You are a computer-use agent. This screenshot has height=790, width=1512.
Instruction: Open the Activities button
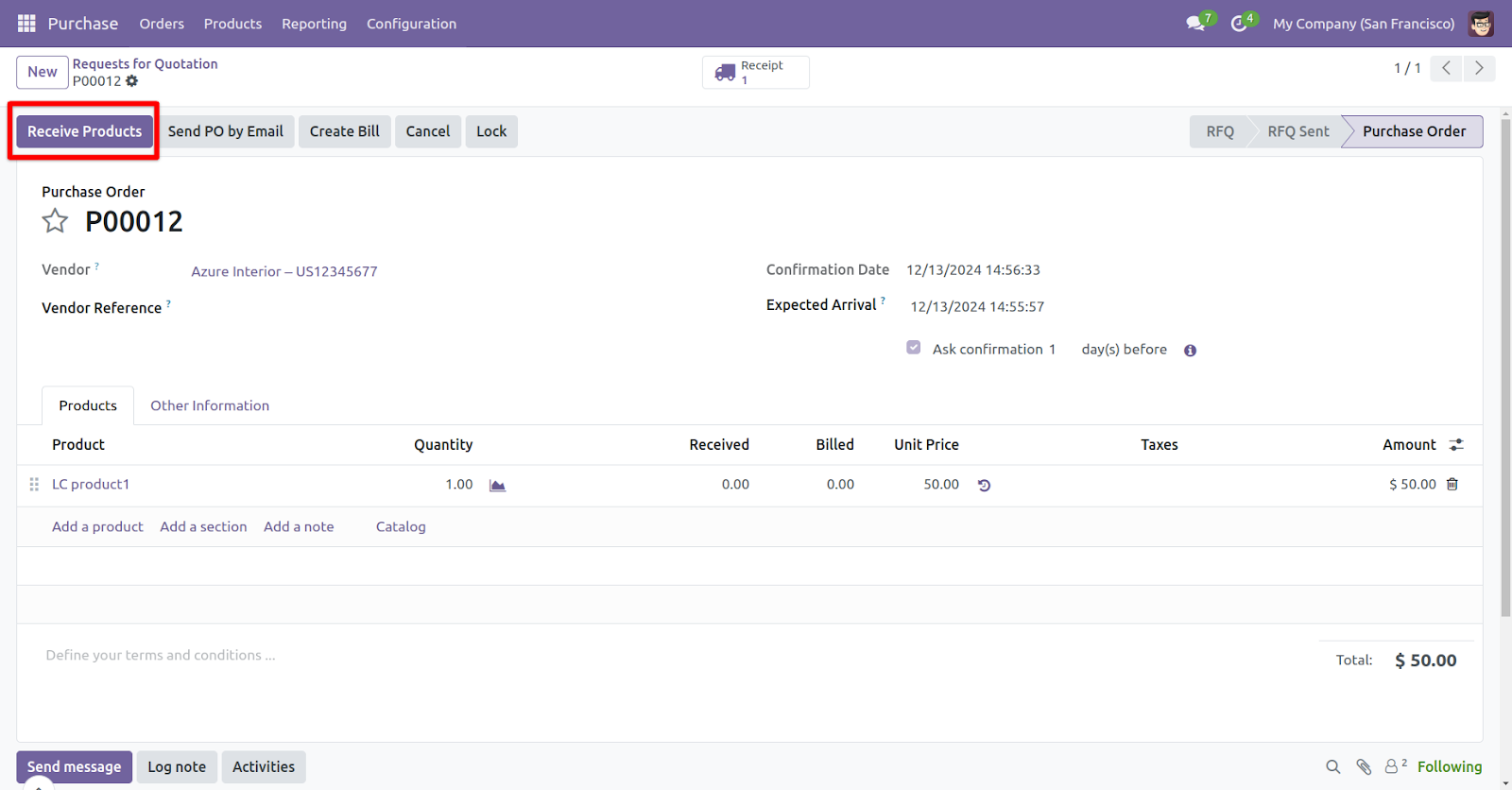click(264, 767)
